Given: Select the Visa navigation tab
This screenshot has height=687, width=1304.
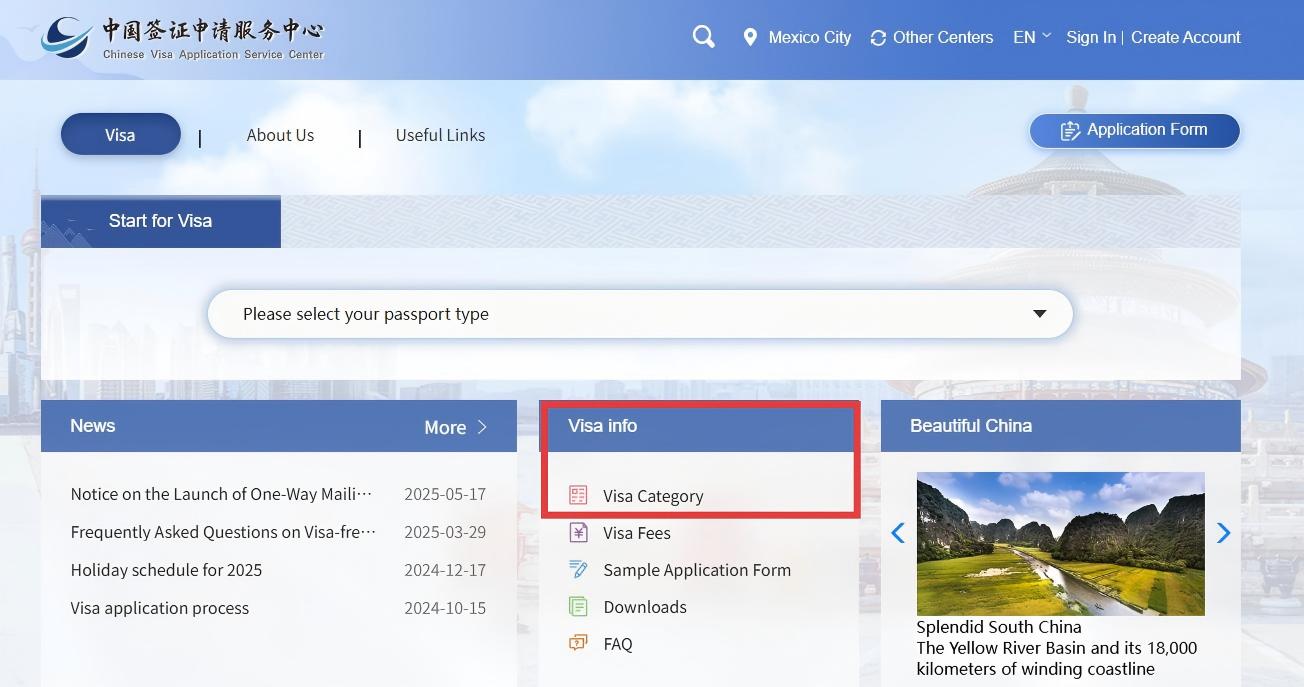Looking at the screenshot, I should 120,135.
